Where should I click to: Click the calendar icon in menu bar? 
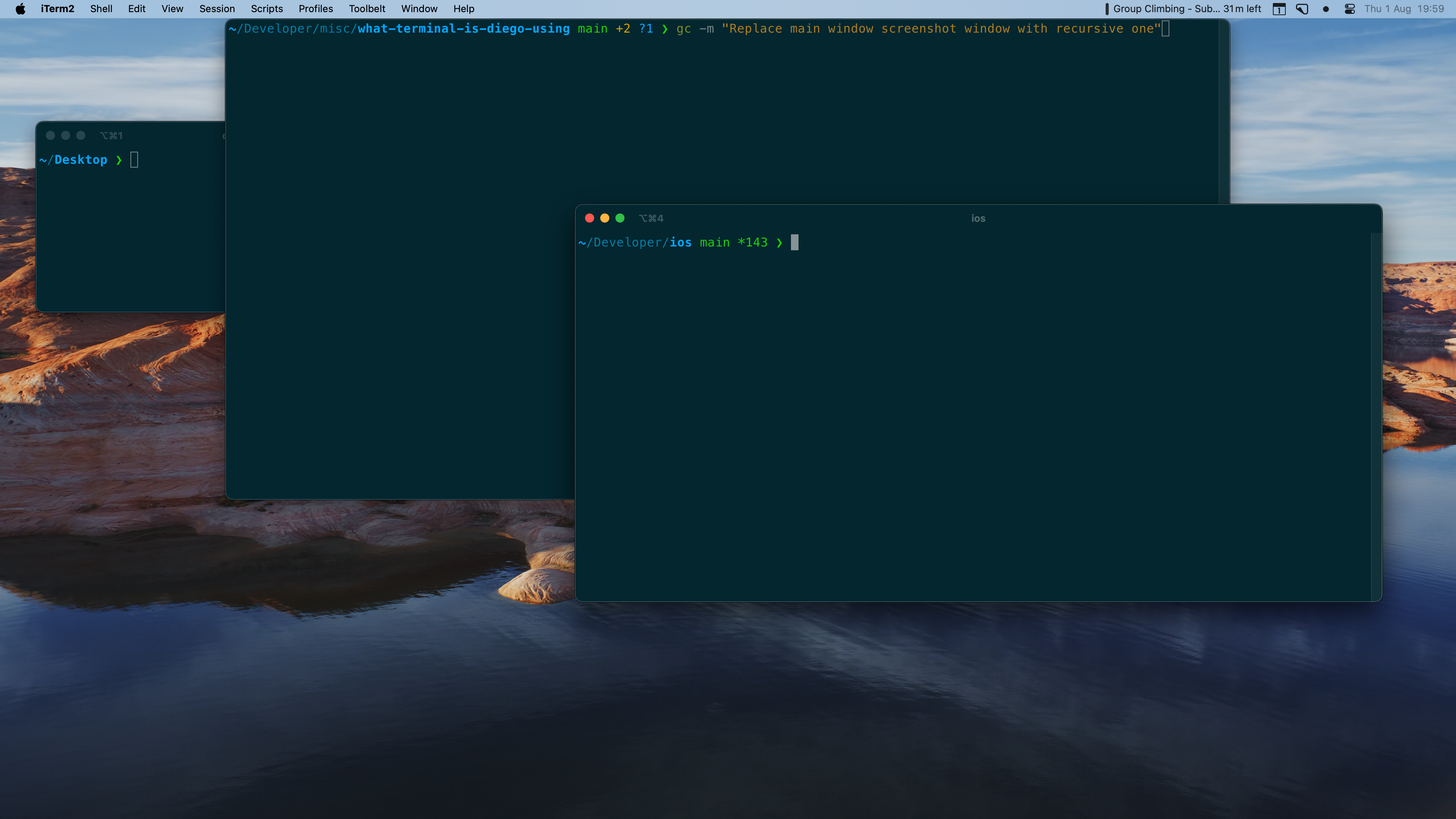tap(1279, 8)
